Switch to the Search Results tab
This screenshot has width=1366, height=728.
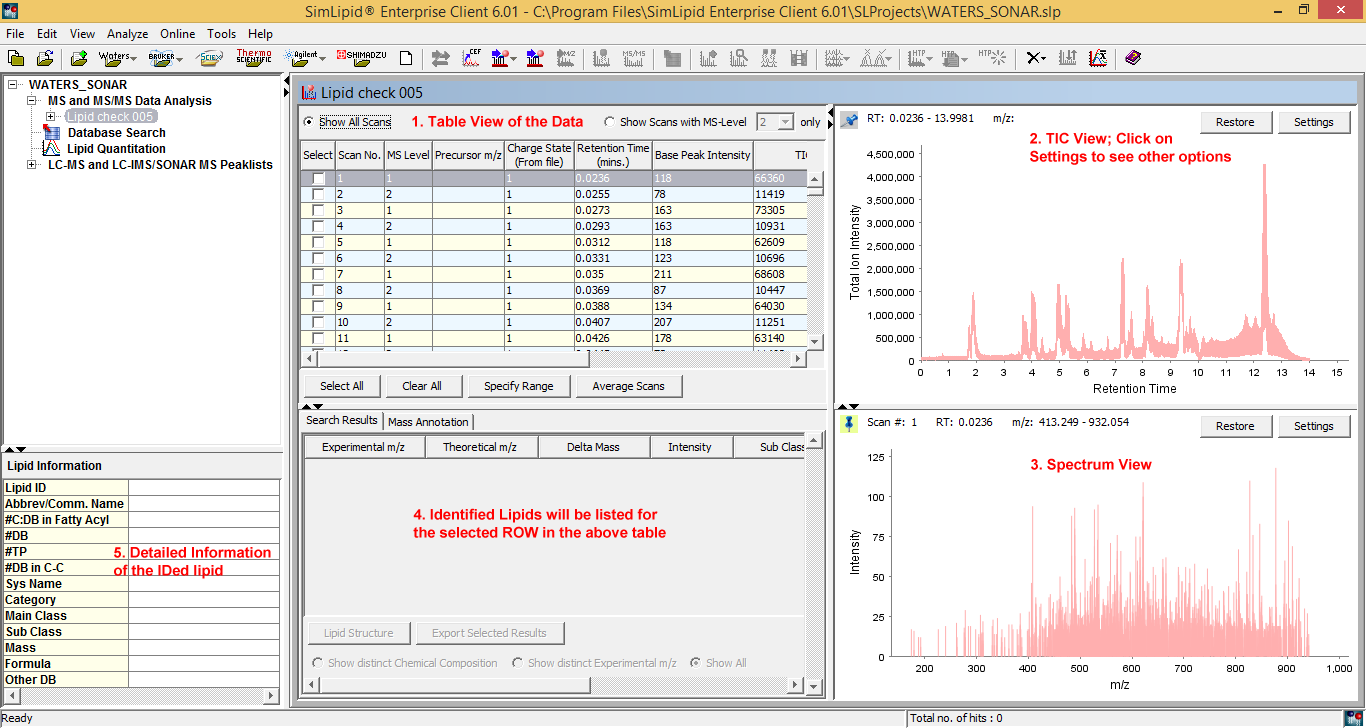pos(342,420)
